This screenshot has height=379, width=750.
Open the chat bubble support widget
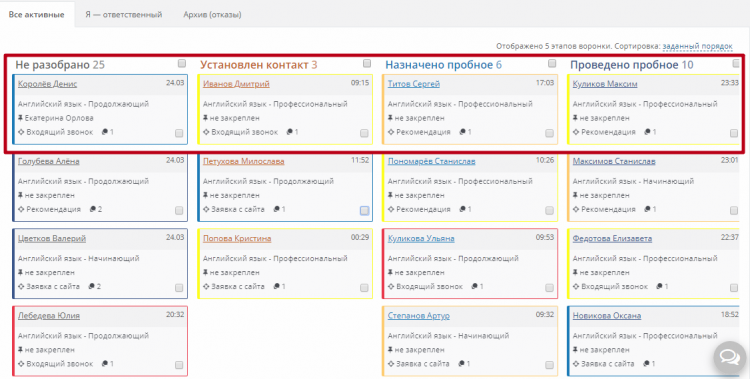click(x=729, y=357)
